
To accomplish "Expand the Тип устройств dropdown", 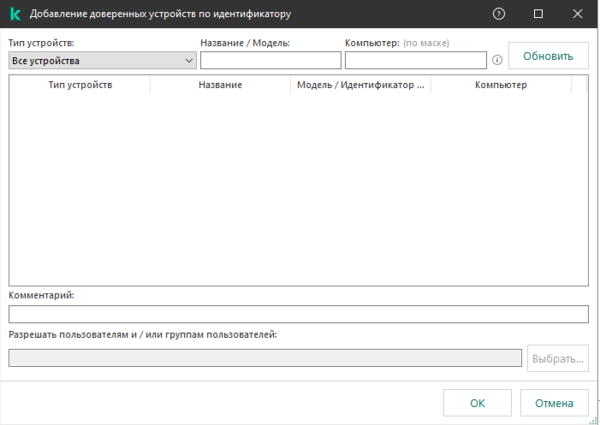I will 102,60.
